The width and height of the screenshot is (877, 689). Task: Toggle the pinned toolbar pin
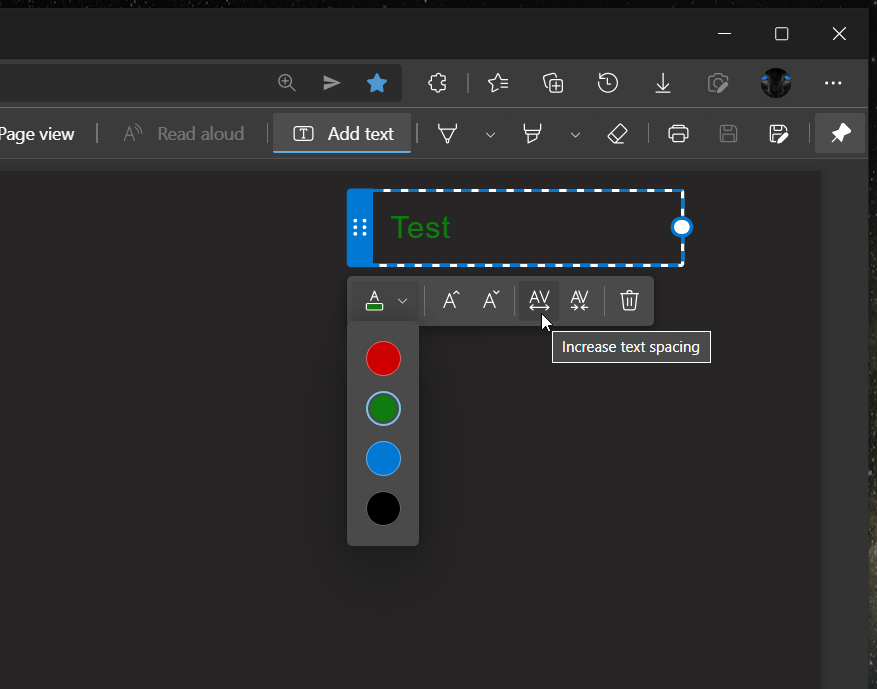coord(840,133)
